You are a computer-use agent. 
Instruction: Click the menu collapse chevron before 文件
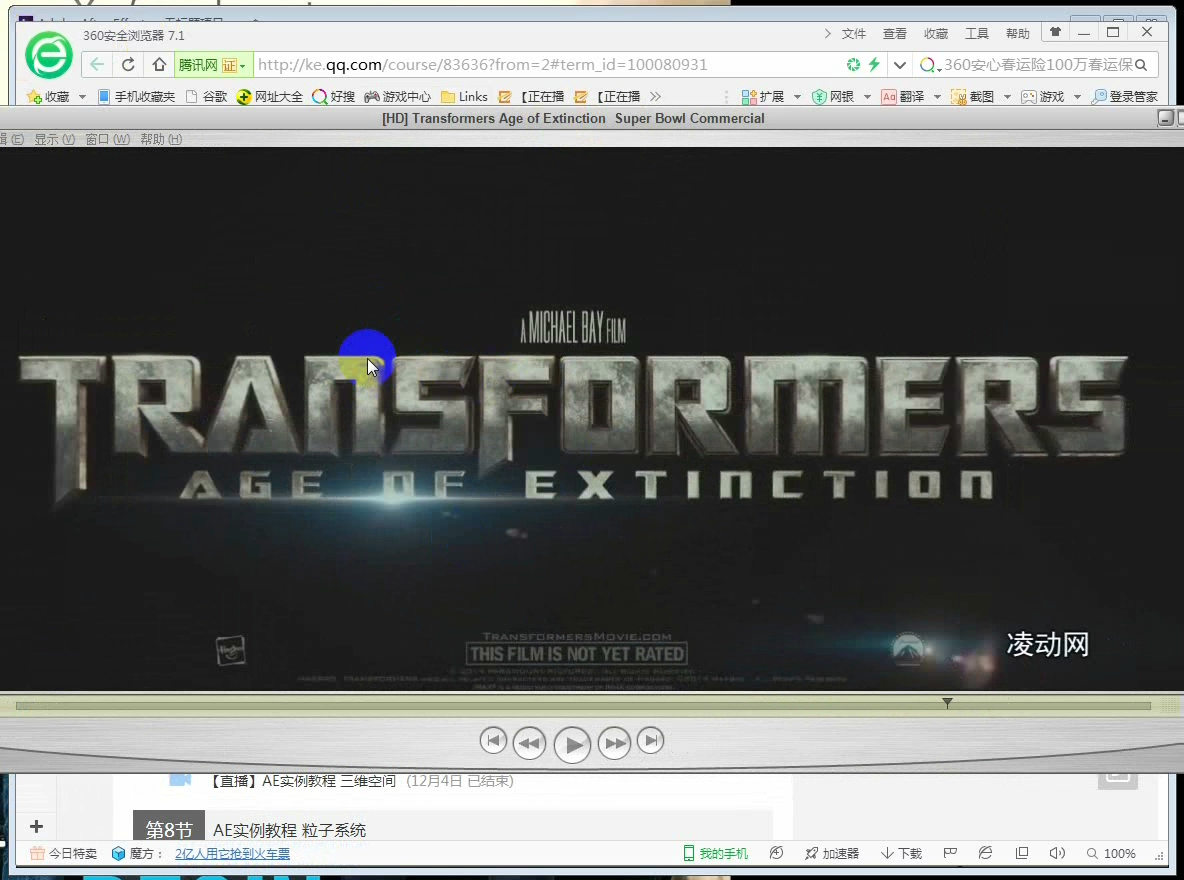click(828, 34)
